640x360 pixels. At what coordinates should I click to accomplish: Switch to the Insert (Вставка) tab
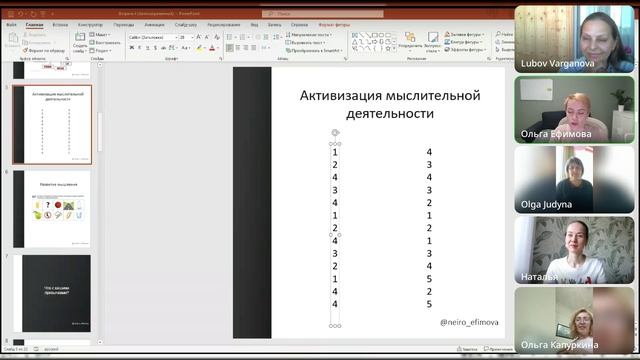pos(60,25)
